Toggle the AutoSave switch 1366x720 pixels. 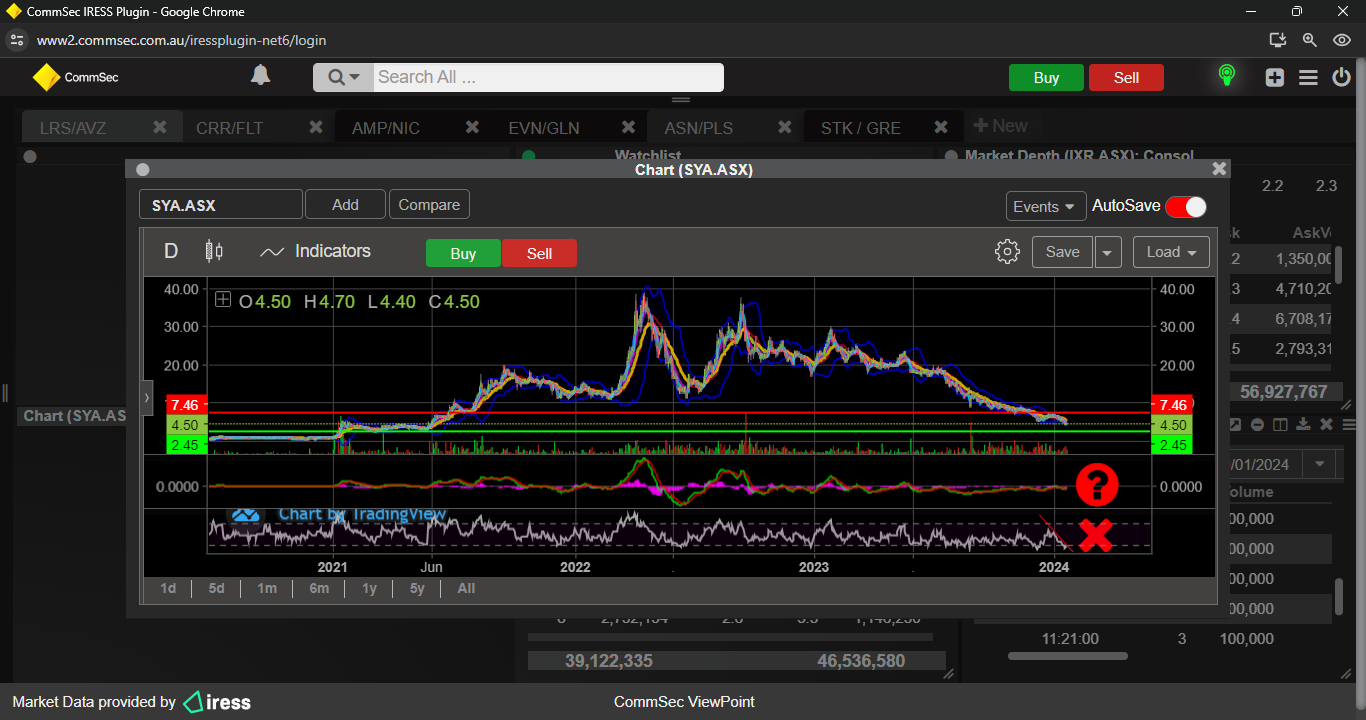click(1186, 206)
